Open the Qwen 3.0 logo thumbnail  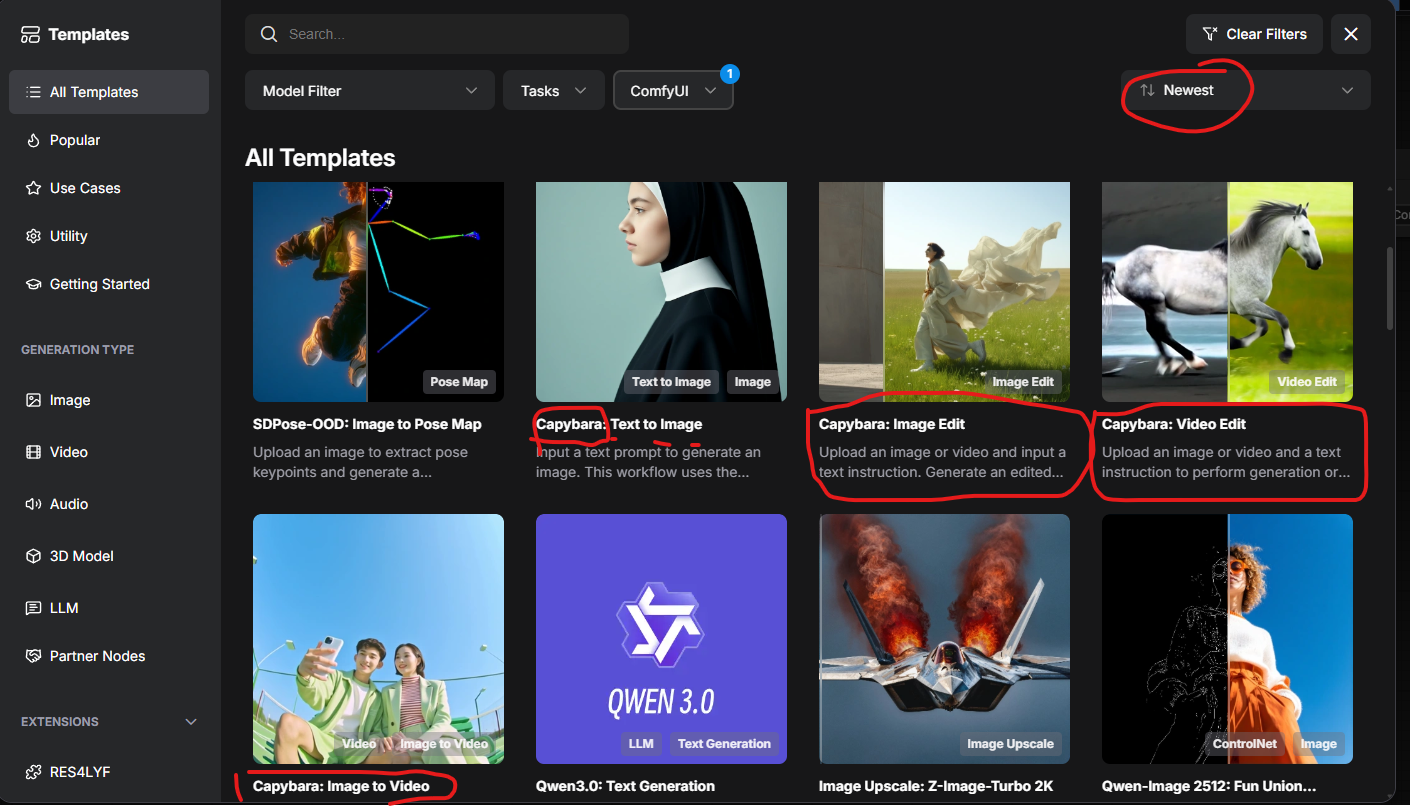661,639
